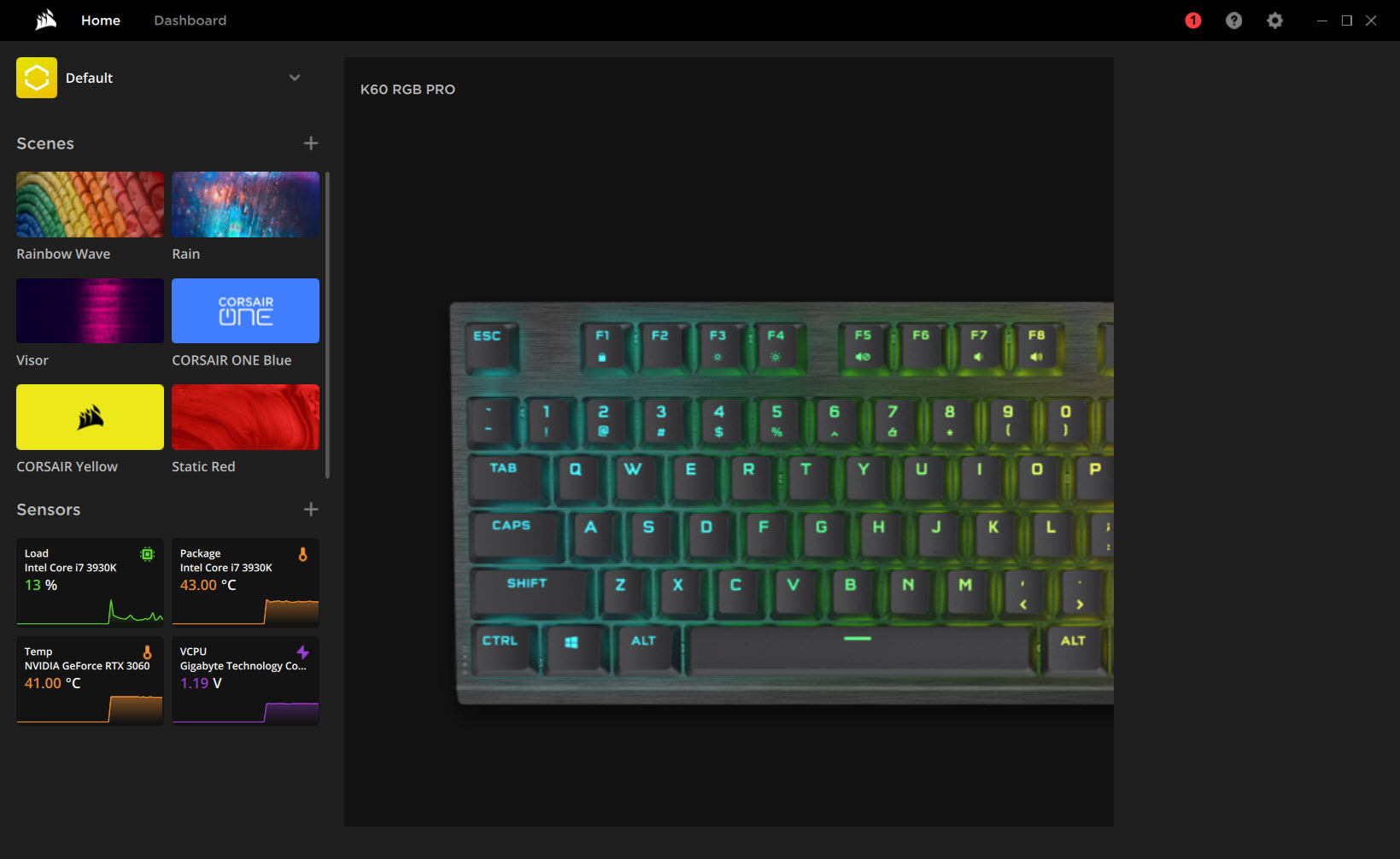Expand the Default profile dropdown
This screenshot has width=1400, height=859.
(x=295, y=78)
